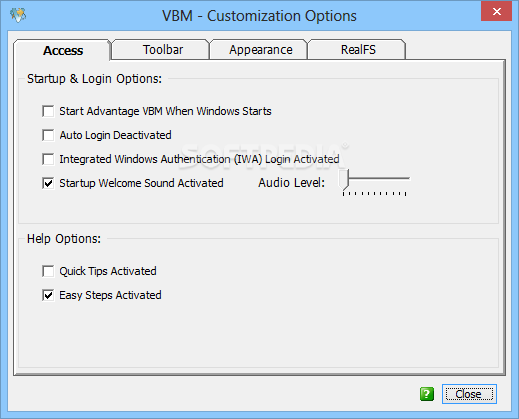Select the RealFS tab
Image resolution: width=519 pixels, height=419 pixels.
pos(357,50)
